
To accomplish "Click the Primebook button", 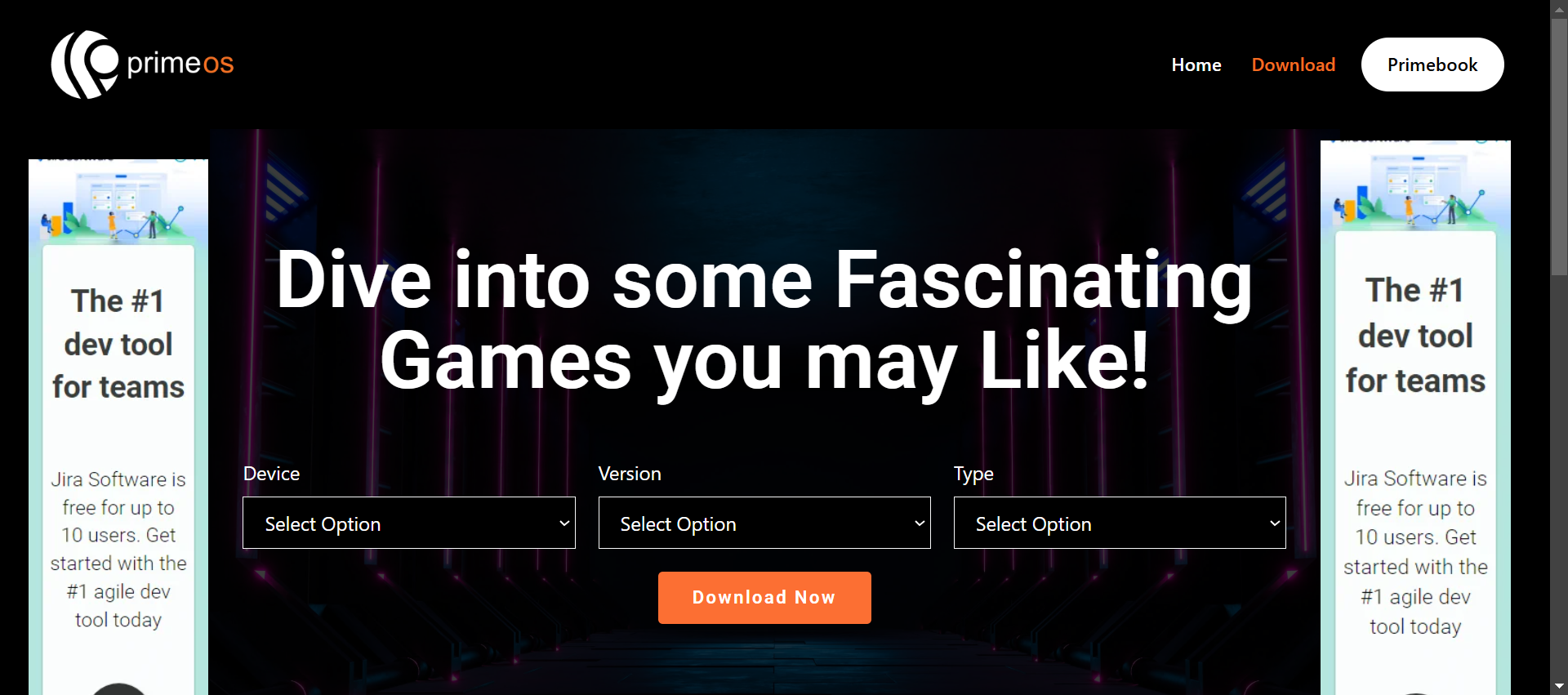I will pyautogui.click(x=1432, y=65).
